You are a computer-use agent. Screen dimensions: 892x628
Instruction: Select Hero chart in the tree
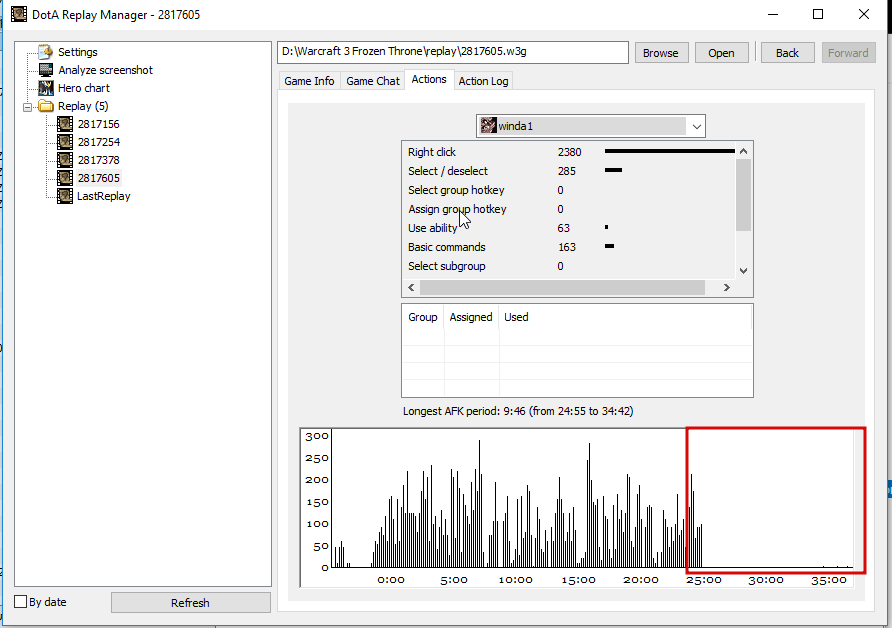click(x=84, y=88)
